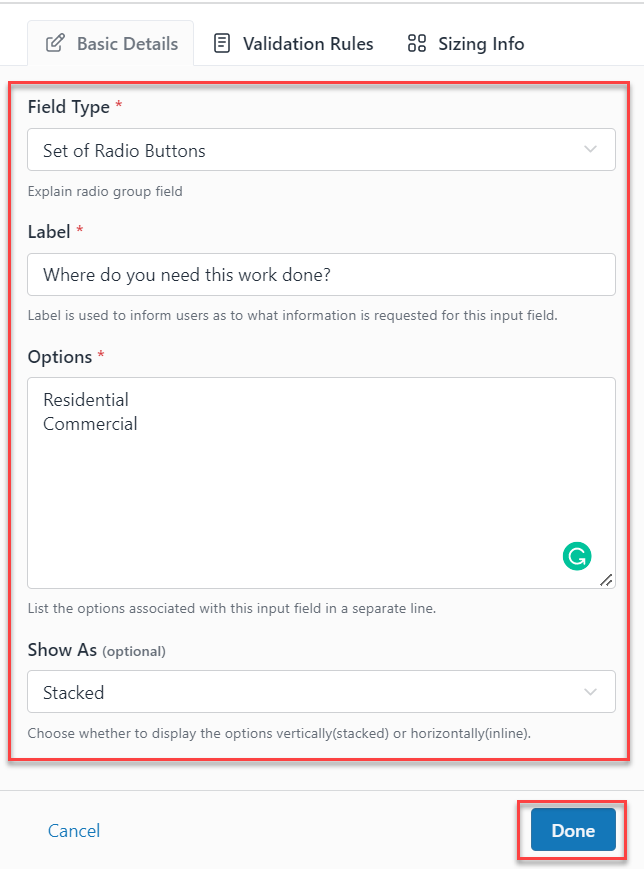Image resolution: width=644 pixels, height=869 pixels.
Task: Click the Cancel link
Action: (73, 830)
